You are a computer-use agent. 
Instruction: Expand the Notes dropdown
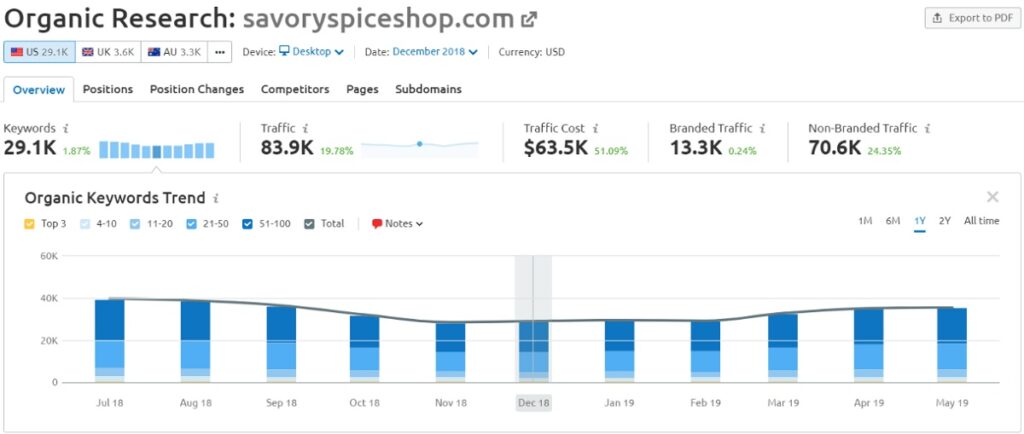coord(397,223)
